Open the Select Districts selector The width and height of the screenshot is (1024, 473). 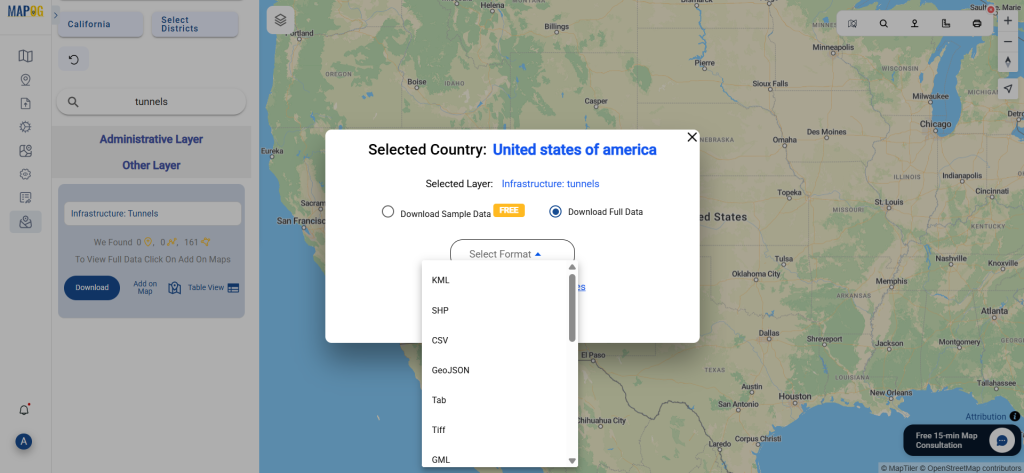[x=195, y=24]
